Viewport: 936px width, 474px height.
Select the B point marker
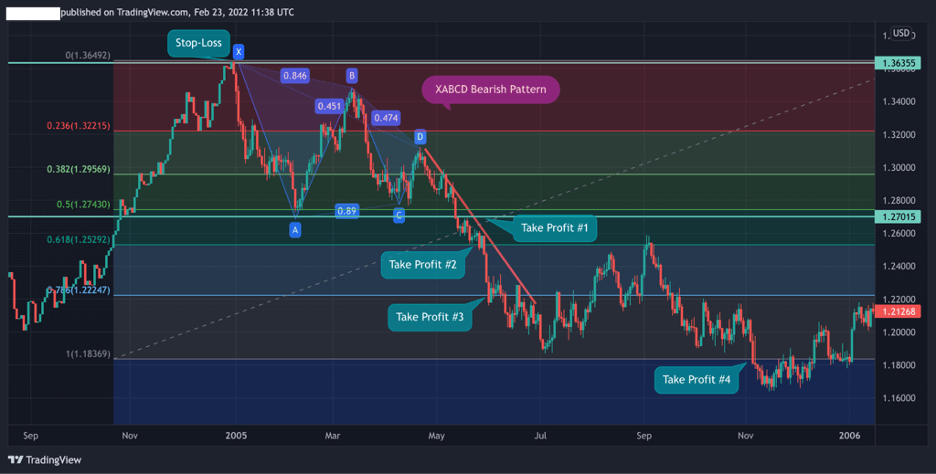352,75
